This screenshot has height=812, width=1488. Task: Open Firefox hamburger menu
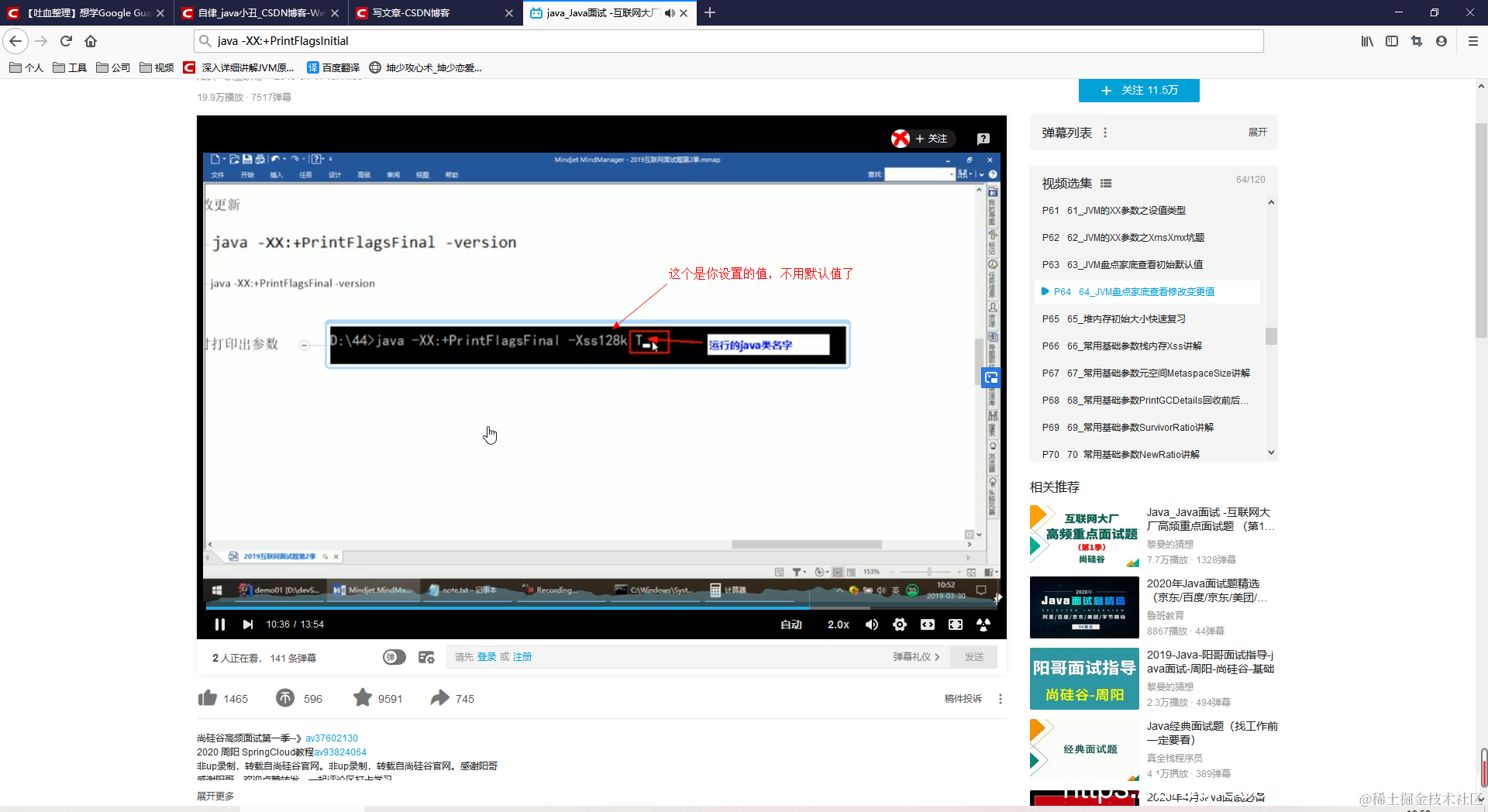click(x=1473, y=41)
